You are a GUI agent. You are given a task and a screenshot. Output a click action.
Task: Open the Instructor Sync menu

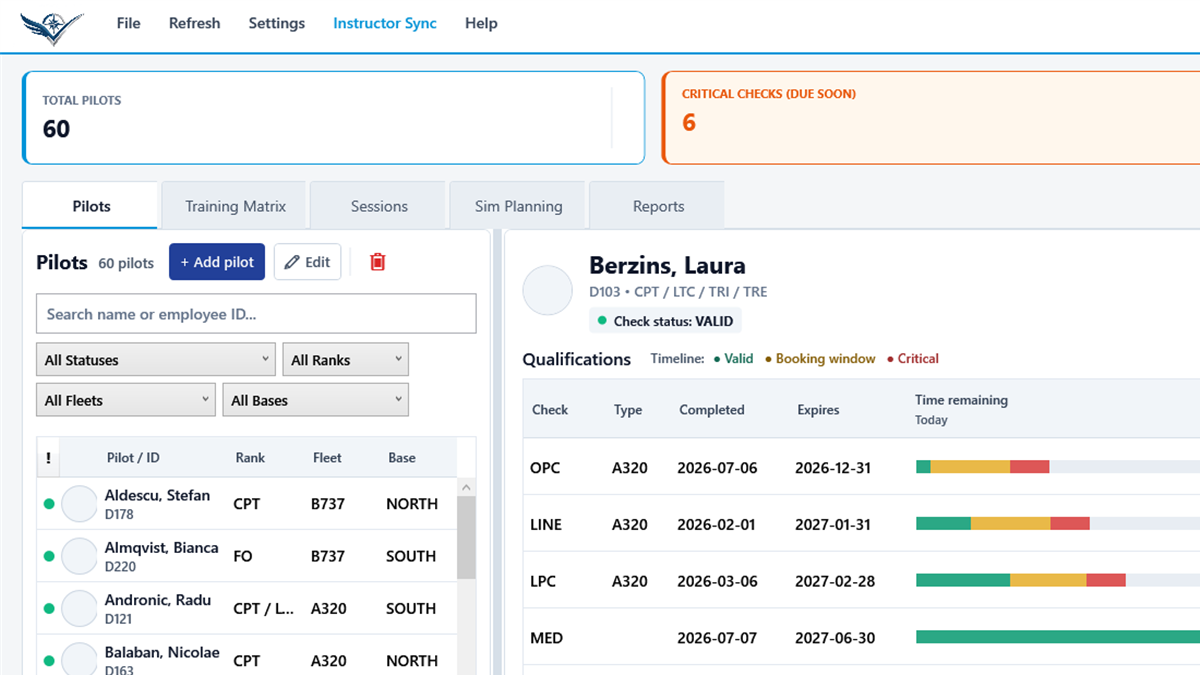click(385, 23)
